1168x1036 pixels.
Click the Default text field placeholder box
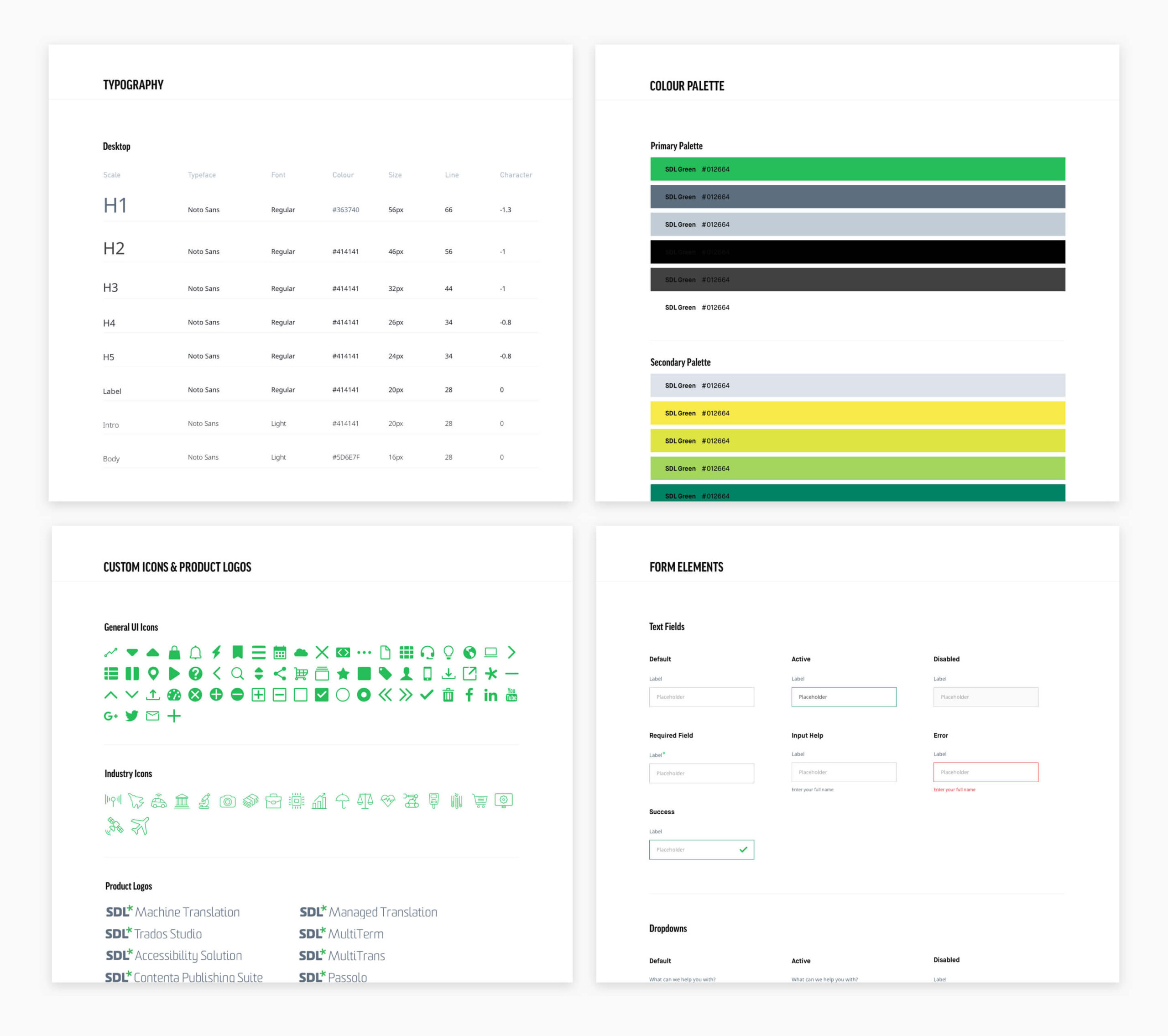[702, 697]
